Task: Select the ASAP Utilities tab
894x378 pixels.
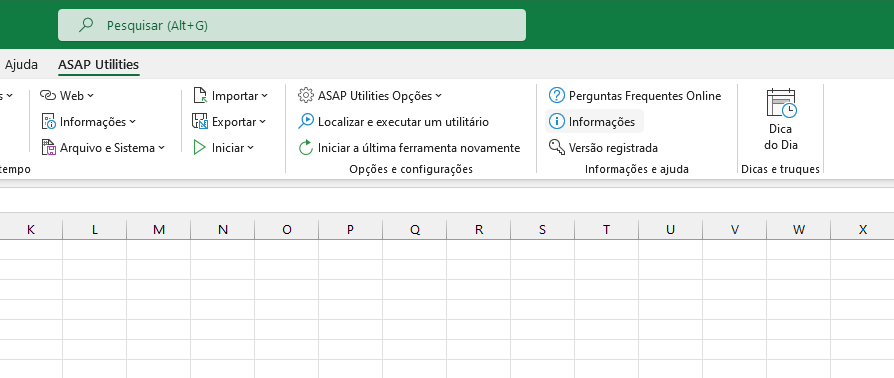Action: pos(99,64)
